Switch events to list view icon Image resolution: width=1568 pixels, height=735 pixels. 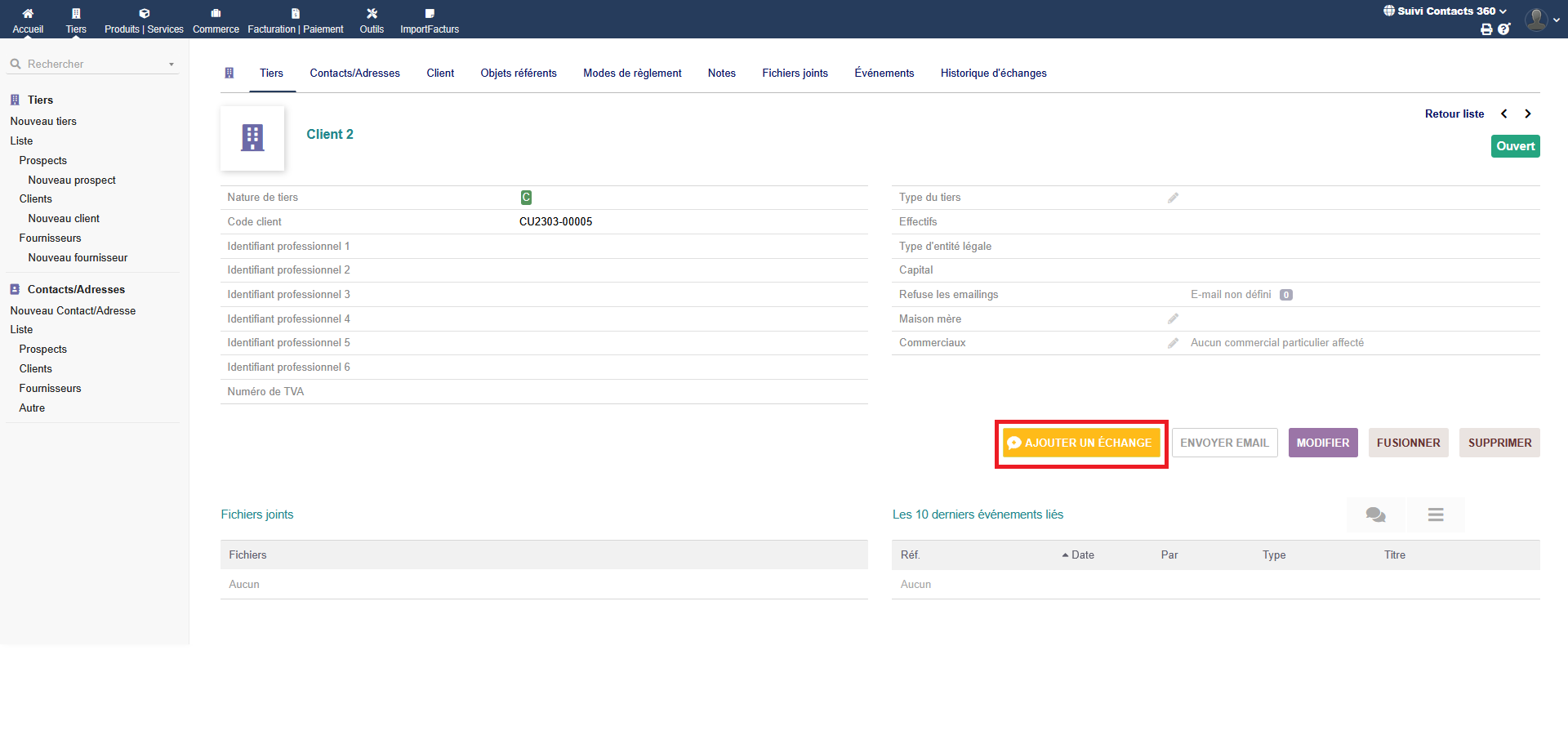tap(1436, 514)
